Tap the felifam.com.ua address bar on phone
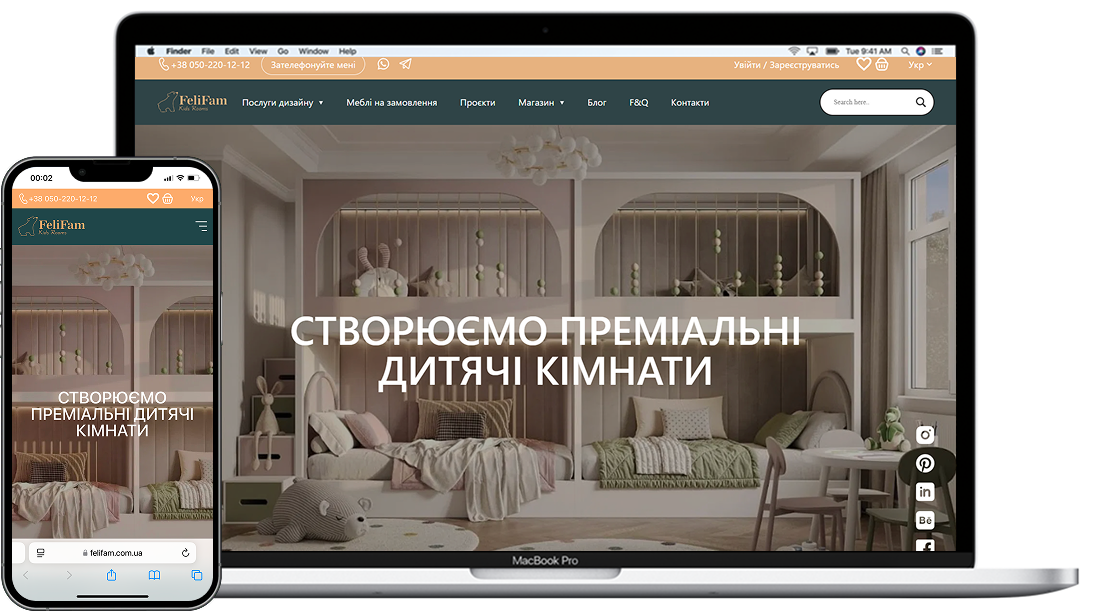1093x611 pixels. (112, 552)
